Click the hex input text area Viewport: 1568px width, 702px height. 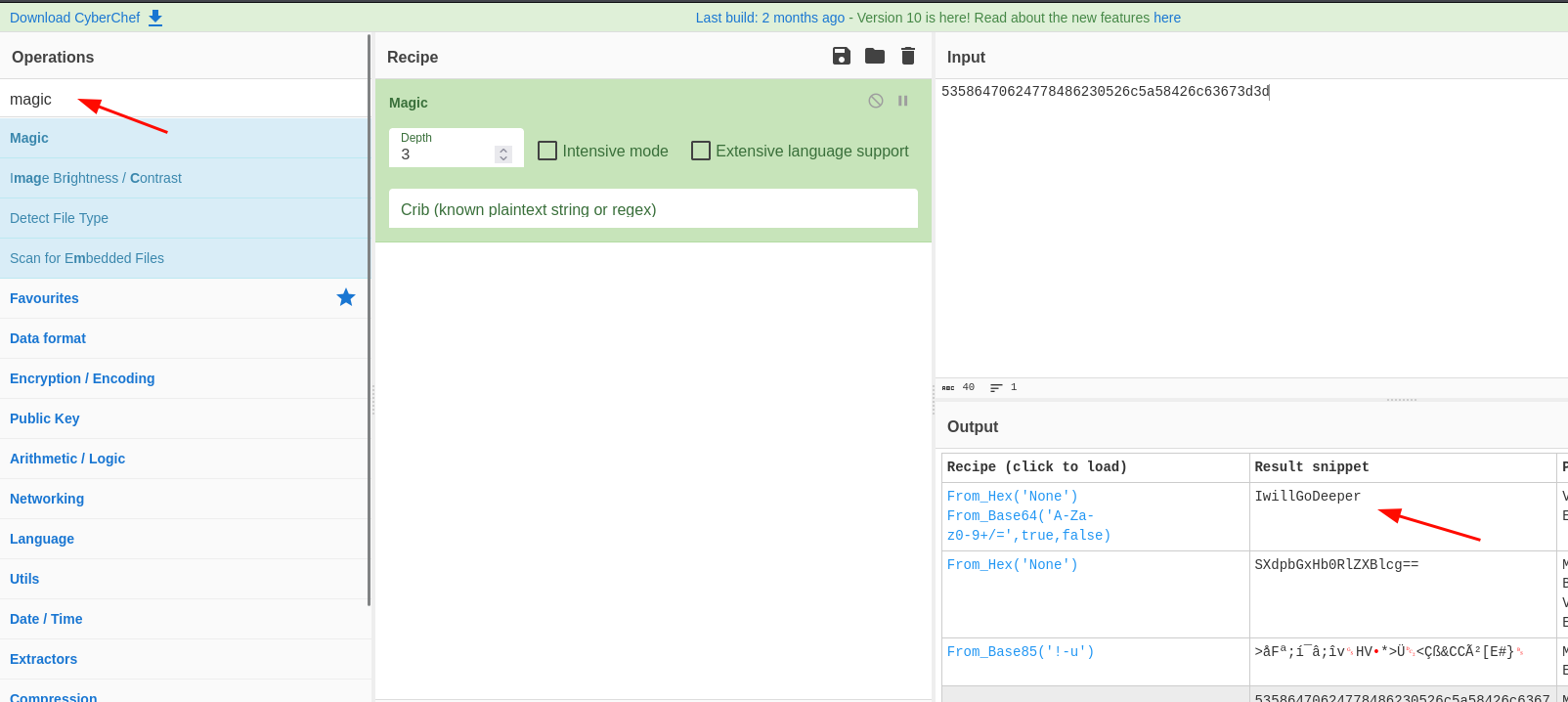pos(1251,228)
